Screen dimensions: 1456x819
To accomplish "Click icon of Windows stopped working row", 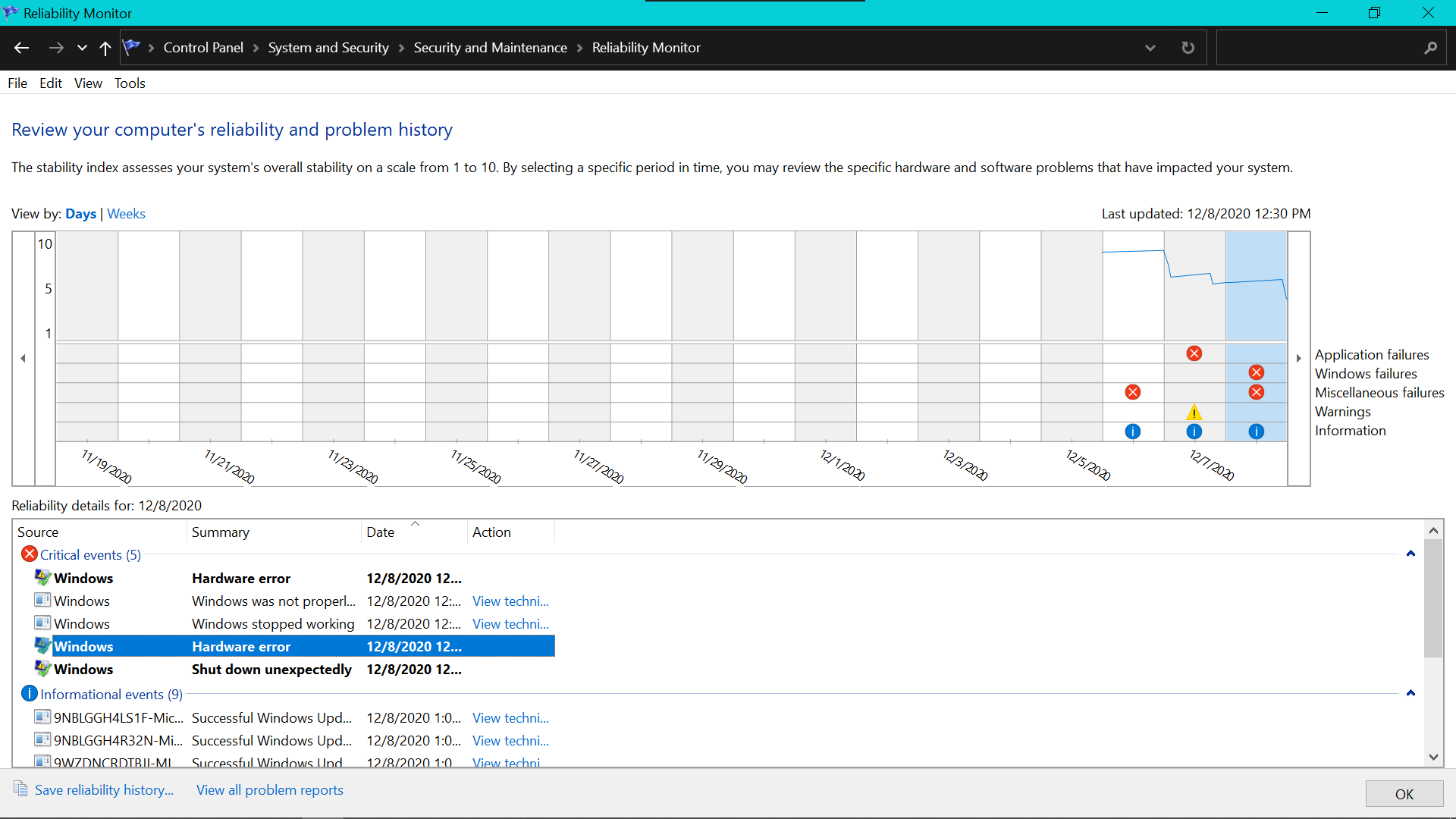I will 42,623.
